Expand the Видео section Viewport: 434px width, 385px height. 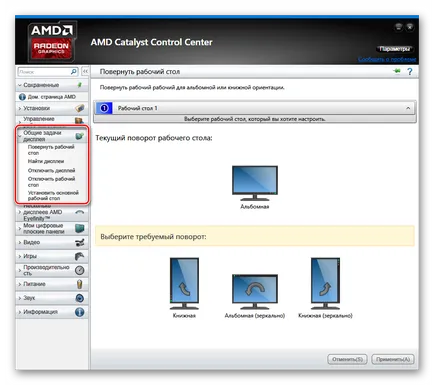coord(20,242)
